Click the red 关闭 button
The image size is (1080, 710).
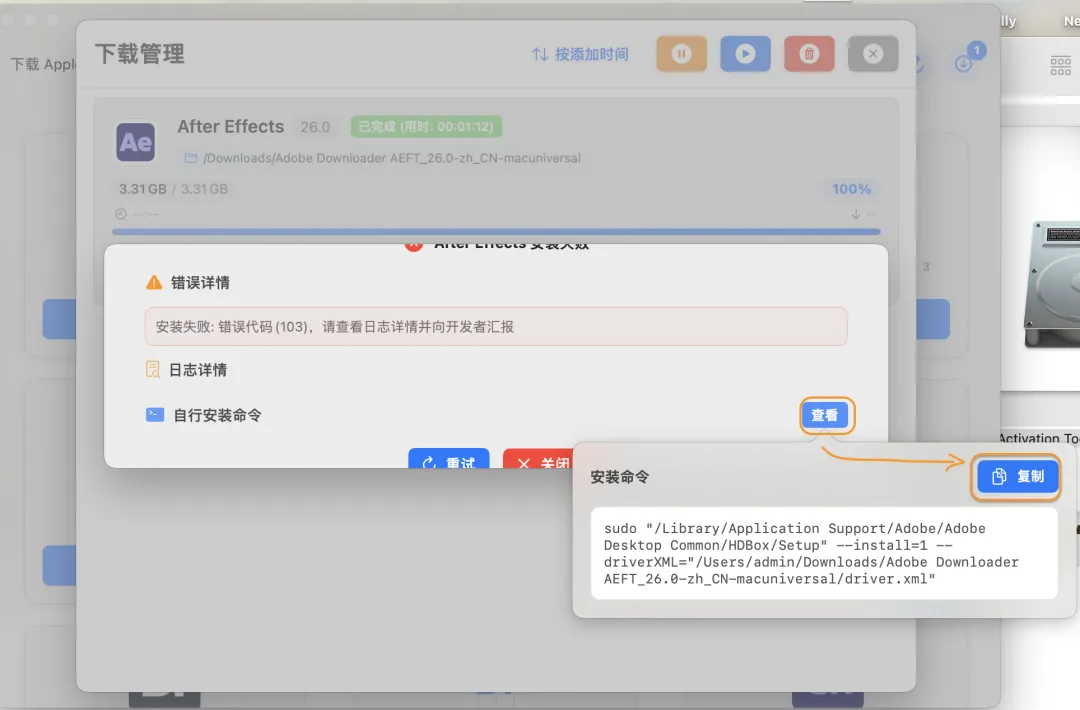(538, 459)
